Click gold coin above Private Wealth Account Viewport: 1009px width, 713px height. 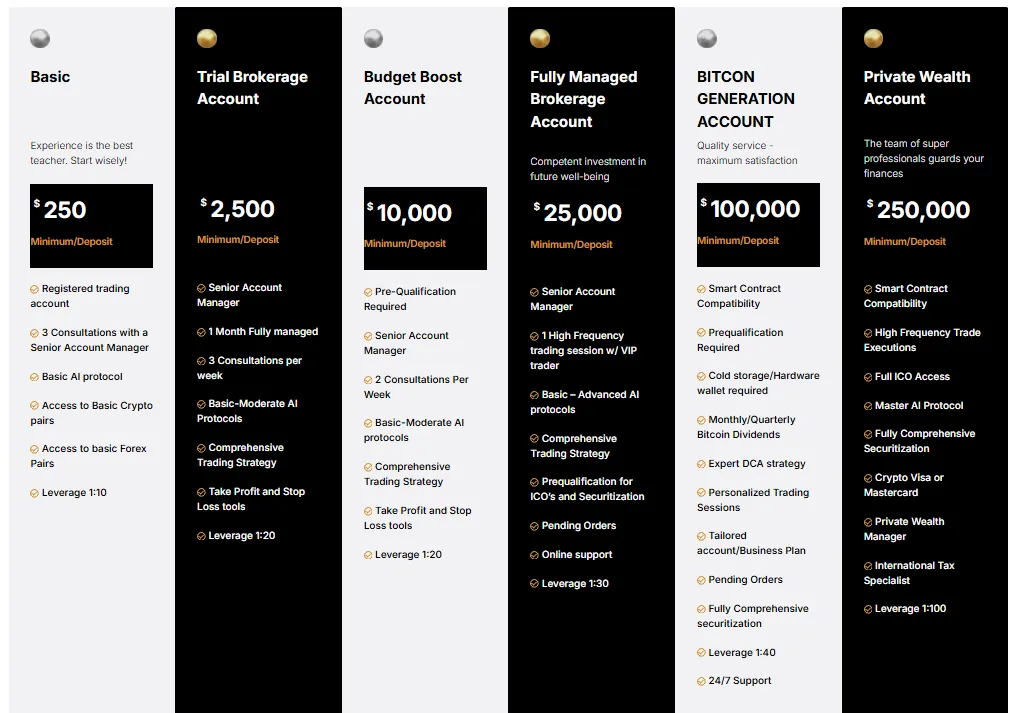873,39
